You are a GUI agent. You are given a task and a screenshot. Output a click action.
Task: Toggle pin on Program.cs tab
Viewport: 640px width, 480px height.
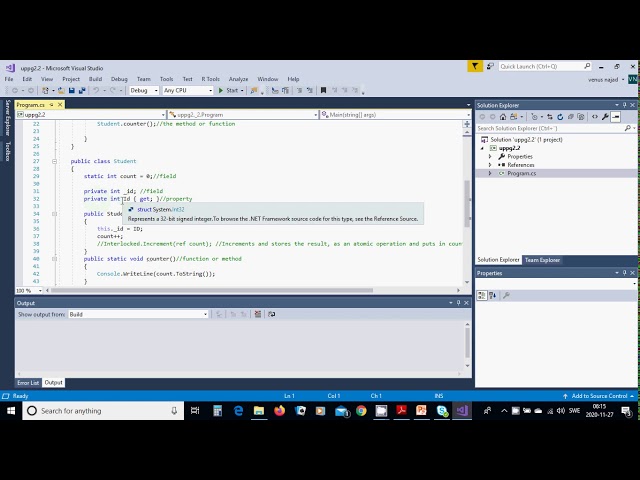(51, 105)
